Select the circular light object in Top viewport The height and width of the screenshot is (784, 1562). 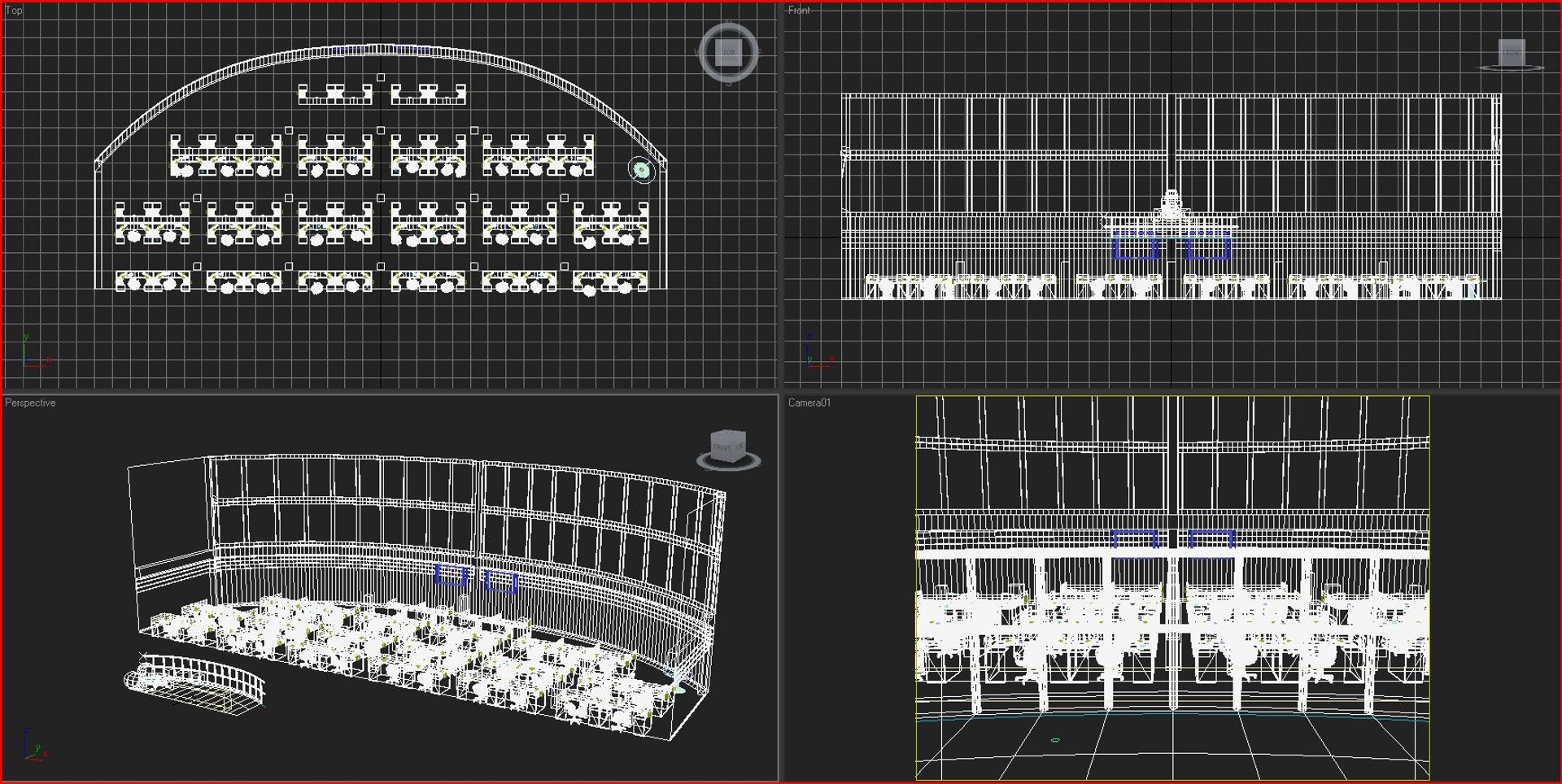coord(642,170)
